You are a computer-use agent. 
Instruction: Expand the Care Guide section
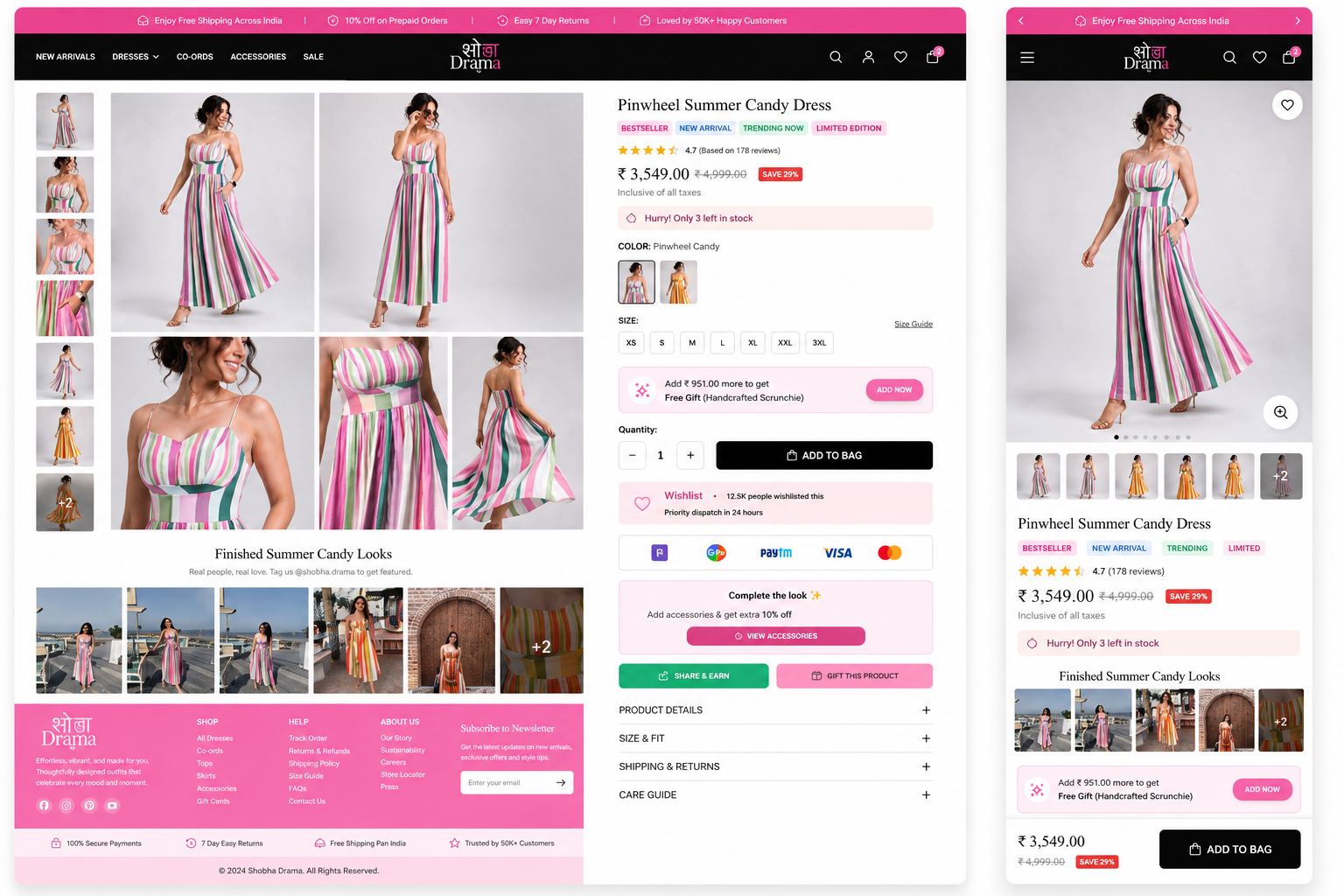click(775, 795)
